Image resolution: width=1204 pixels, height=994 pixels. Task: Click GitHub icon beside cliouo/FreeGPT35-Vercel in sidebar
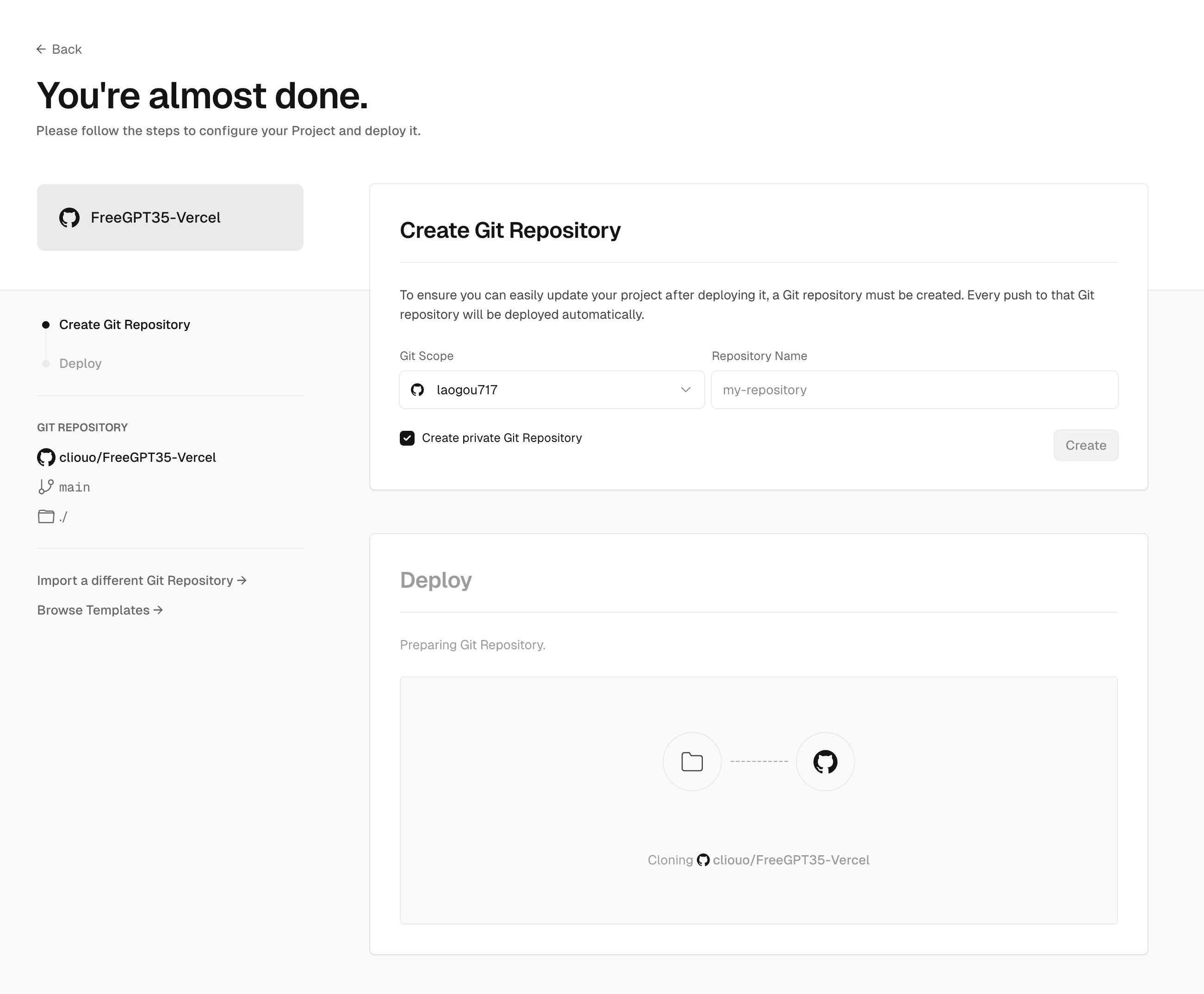pos(46,458)
